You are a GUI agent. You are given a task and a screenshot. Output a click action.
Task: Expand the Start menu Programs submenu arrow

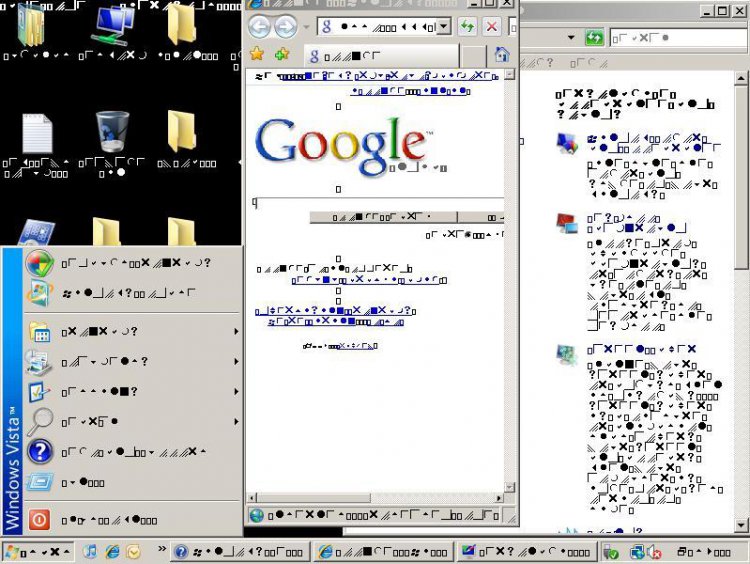tap(236, 331)
